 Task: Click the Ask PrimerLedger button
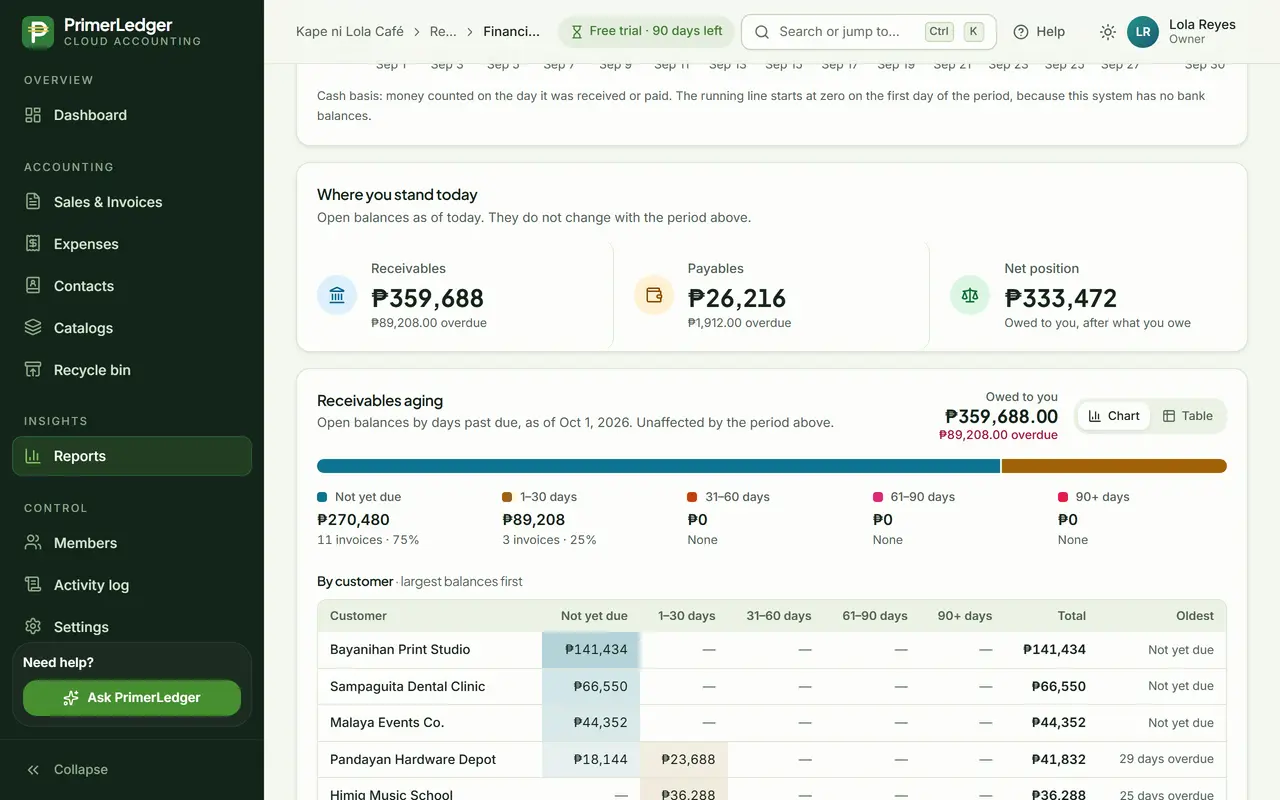pyautogui.click(x=132, y=698)
